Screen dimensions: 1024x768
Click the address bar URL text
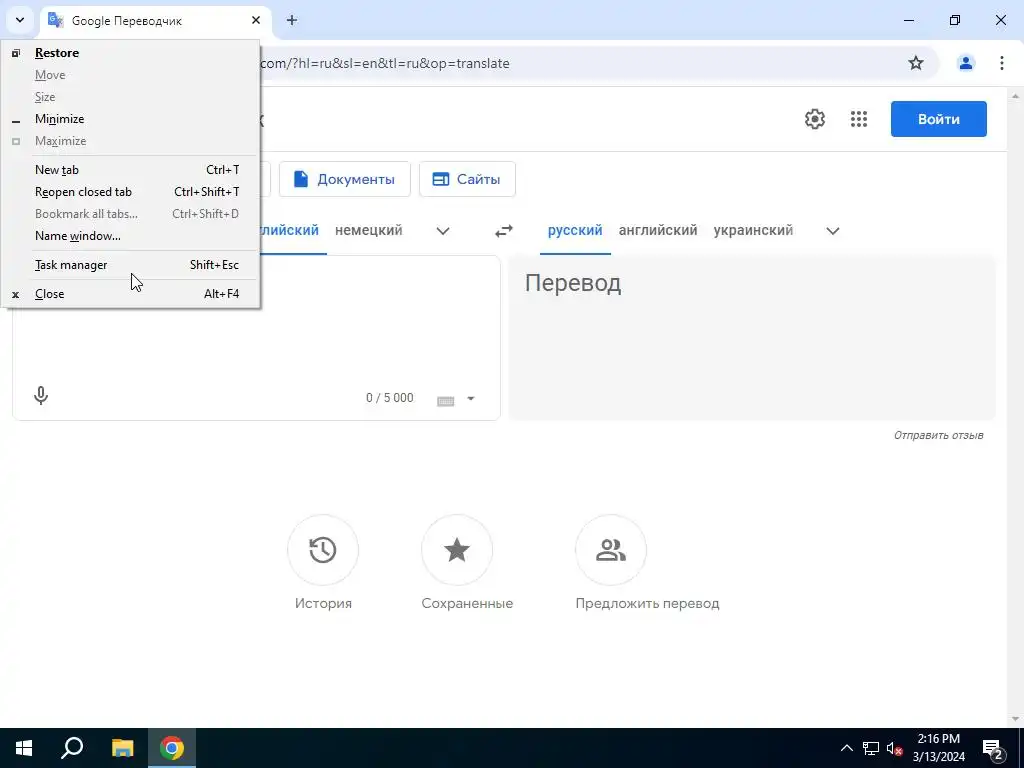click(x=385, y=63)
